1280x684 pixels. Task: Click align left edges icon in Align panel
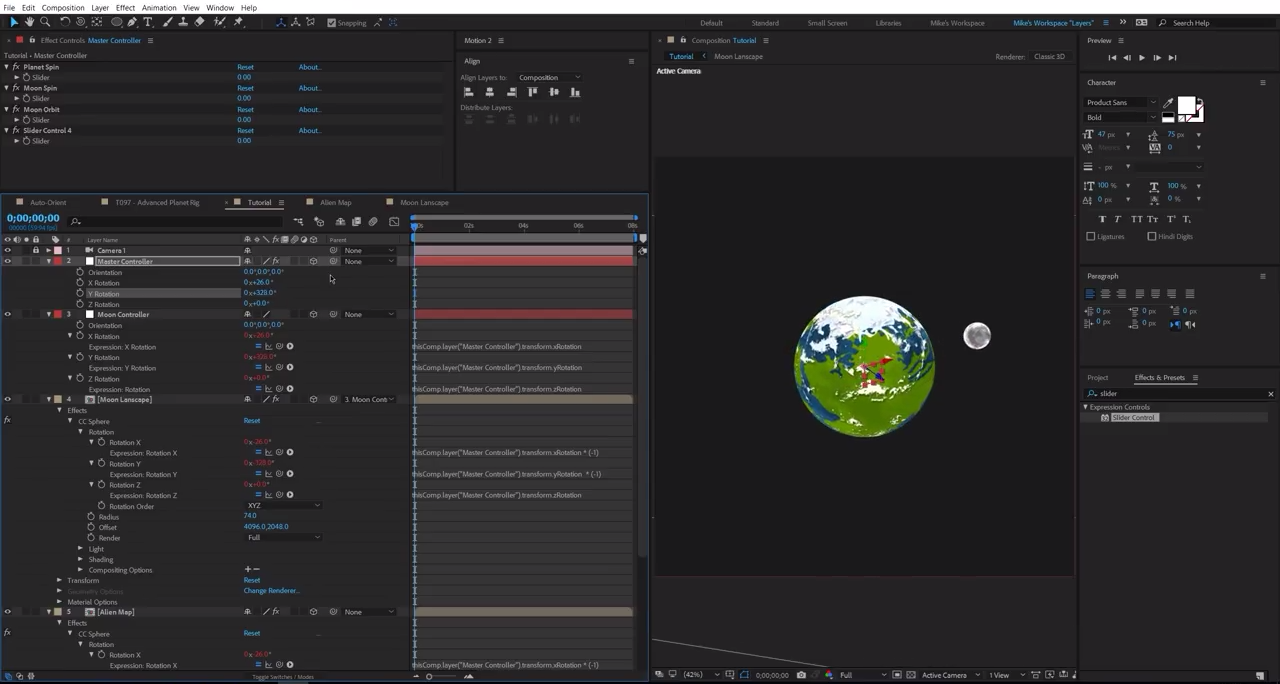pos(468,92)
